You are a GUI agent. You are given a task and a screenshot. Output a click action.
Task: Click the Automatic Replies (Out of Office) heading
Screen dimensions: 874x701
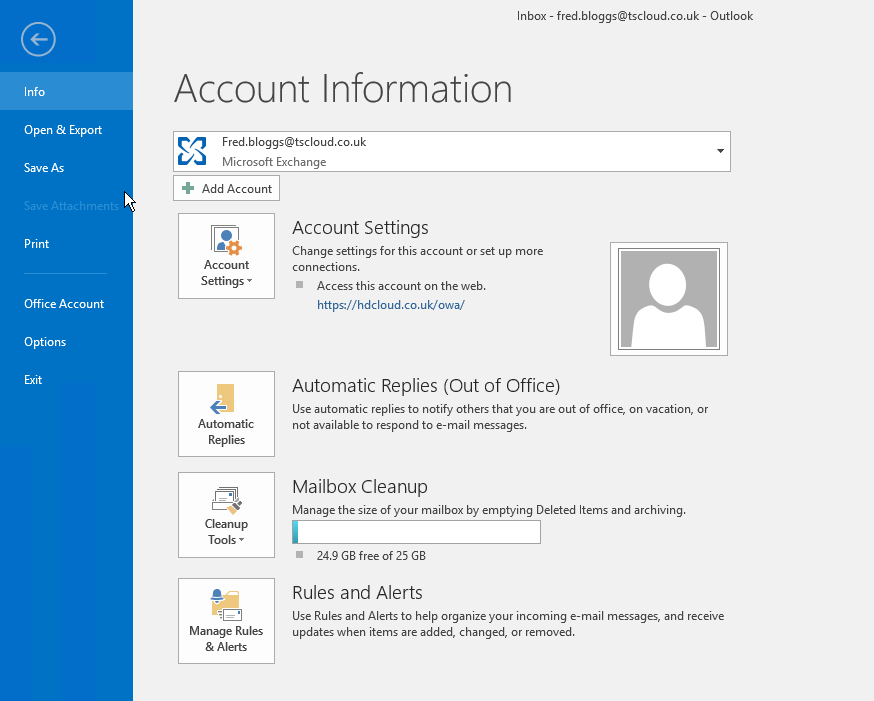pyautogui.click(x=426, y=386)
